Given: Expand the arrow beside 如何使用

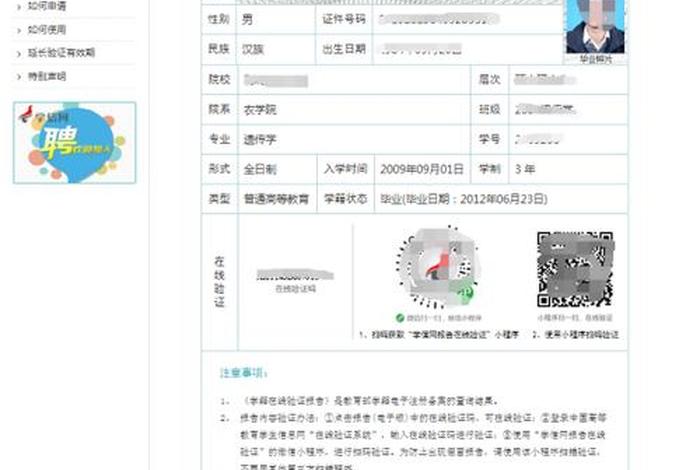Looking at the screenshot, I should [19, 30].
